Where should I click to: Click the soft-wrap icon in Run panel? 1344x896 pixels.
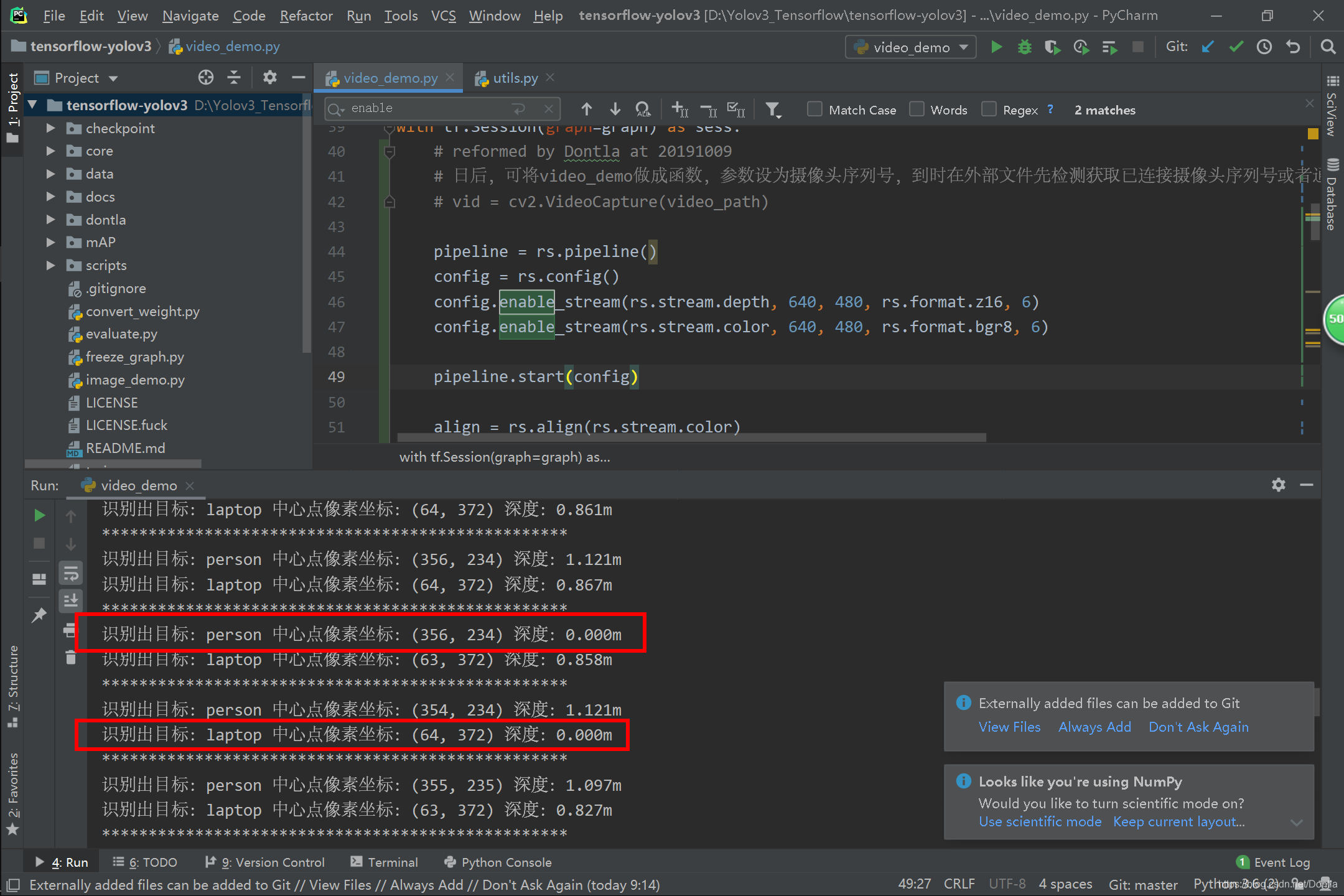click(71, 573)
